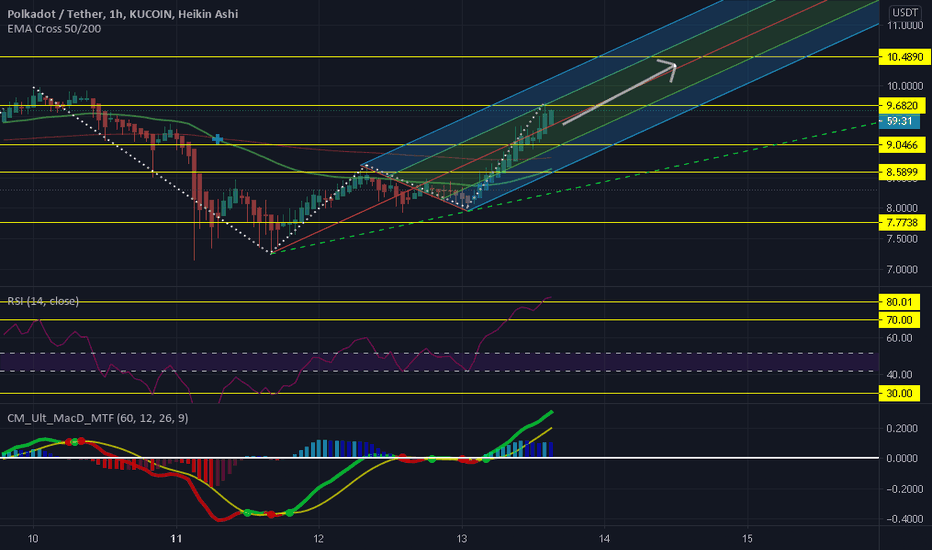Click the RSI 40.00 axis value

click(899, 375)
